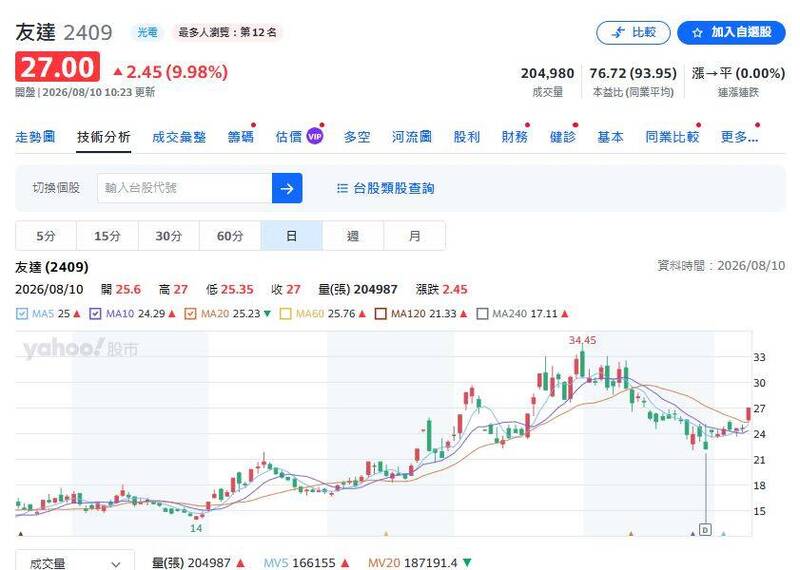
Task: Select the 日 daily interval
Action: tap(291, 236)
